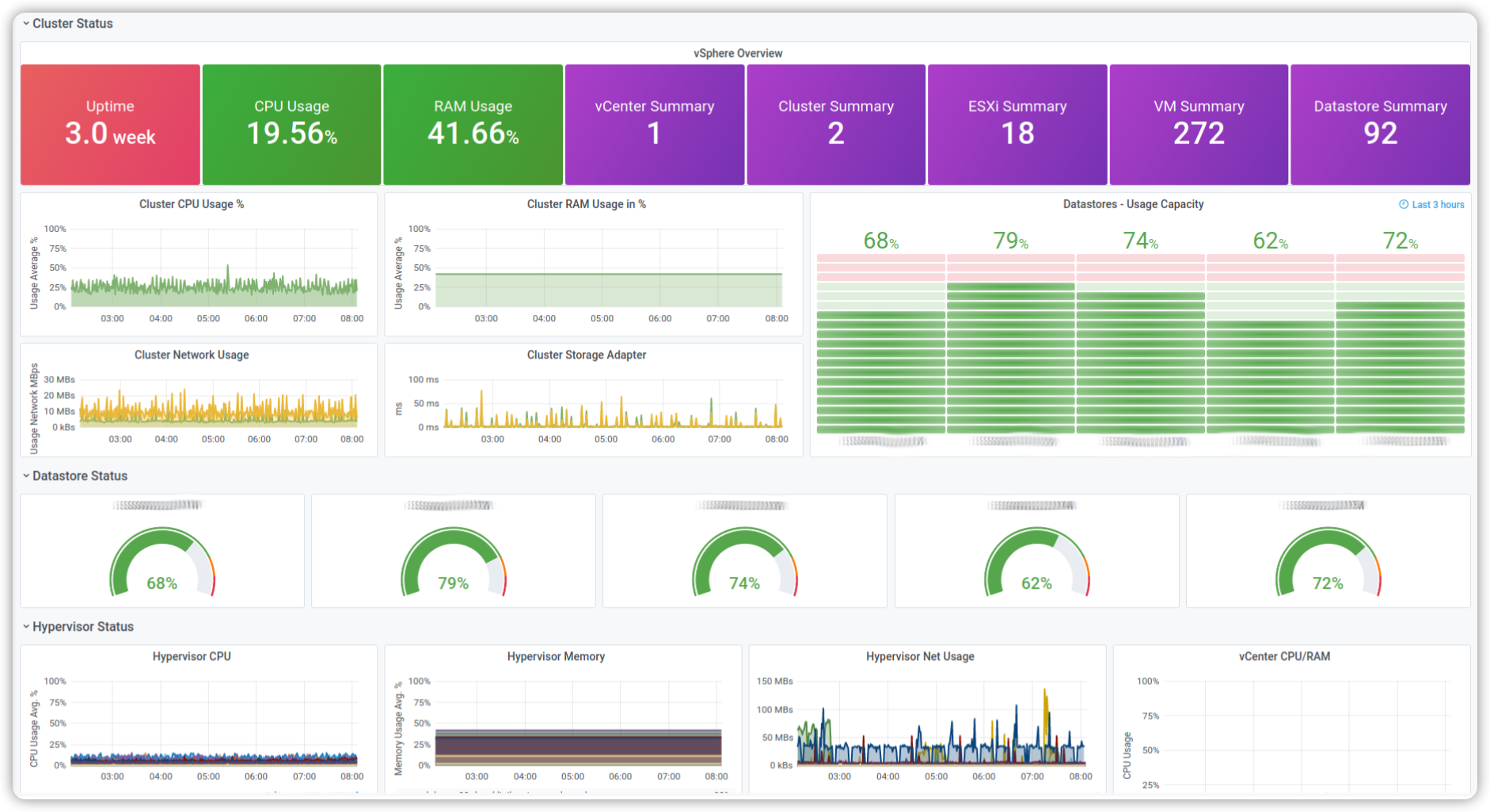Click the Hypervisor Status row title
This screenshot has width=1490, height=812.
[83, 626]
